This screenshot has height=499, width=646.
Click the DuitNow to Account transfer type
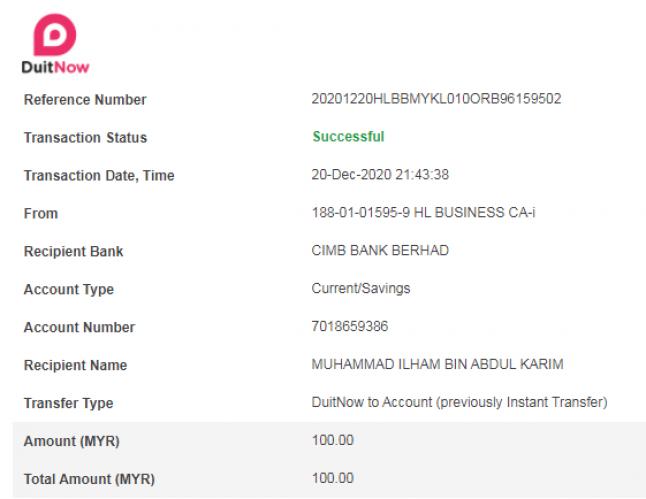pos(459,402)
